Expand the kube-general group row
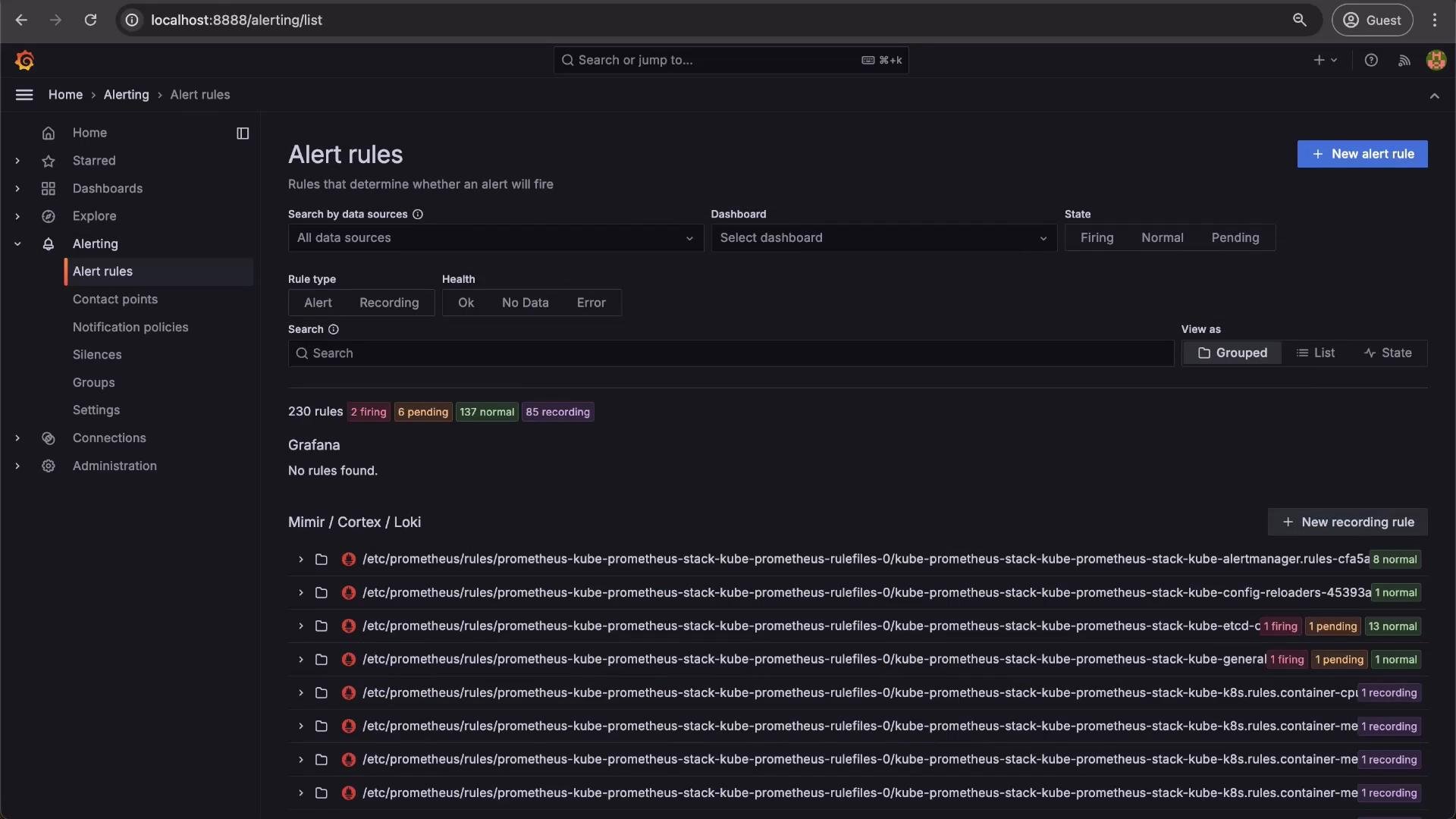This screenshot has height=819, width=1456. pos(301,660)
